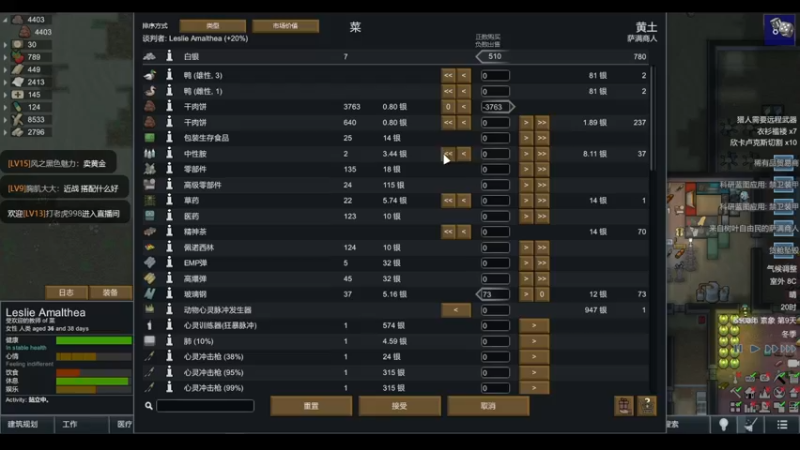The height and width of the screenshot is (450, 800).
Task: Click the 佩诺西林 item icon
Action: pos(149,247)
